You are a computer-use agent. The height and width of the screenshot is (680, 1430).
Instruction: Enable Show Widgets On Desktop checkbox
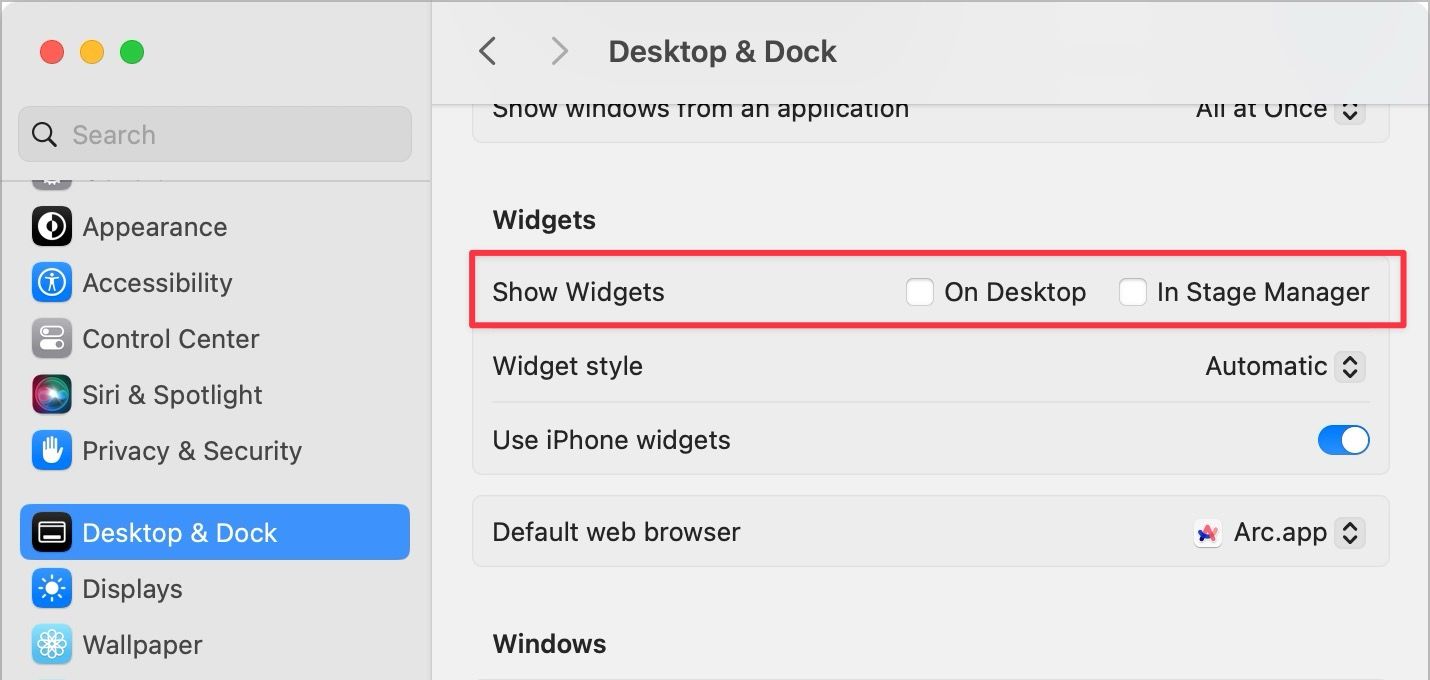(919, 292)
